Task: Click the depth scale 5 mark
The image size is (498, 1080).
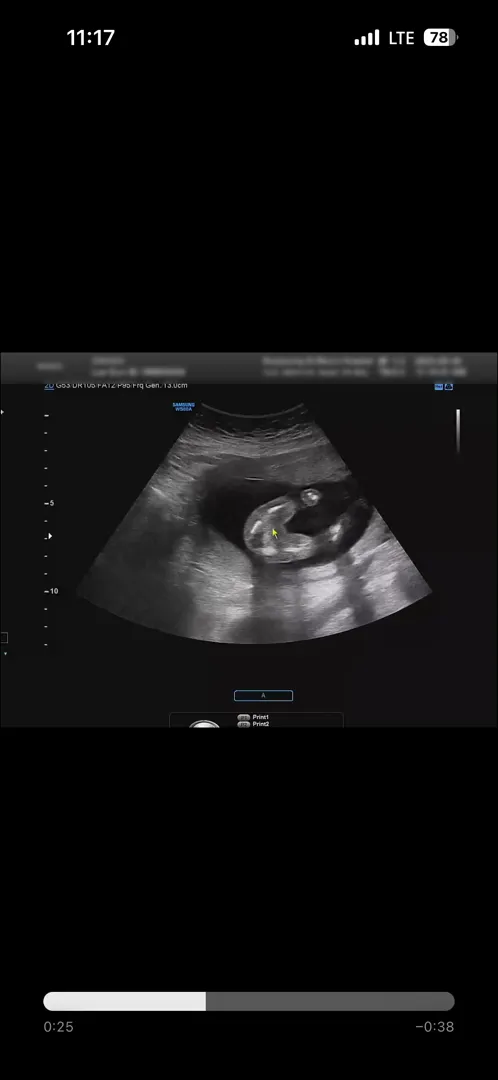Action: tap(51, 503)
